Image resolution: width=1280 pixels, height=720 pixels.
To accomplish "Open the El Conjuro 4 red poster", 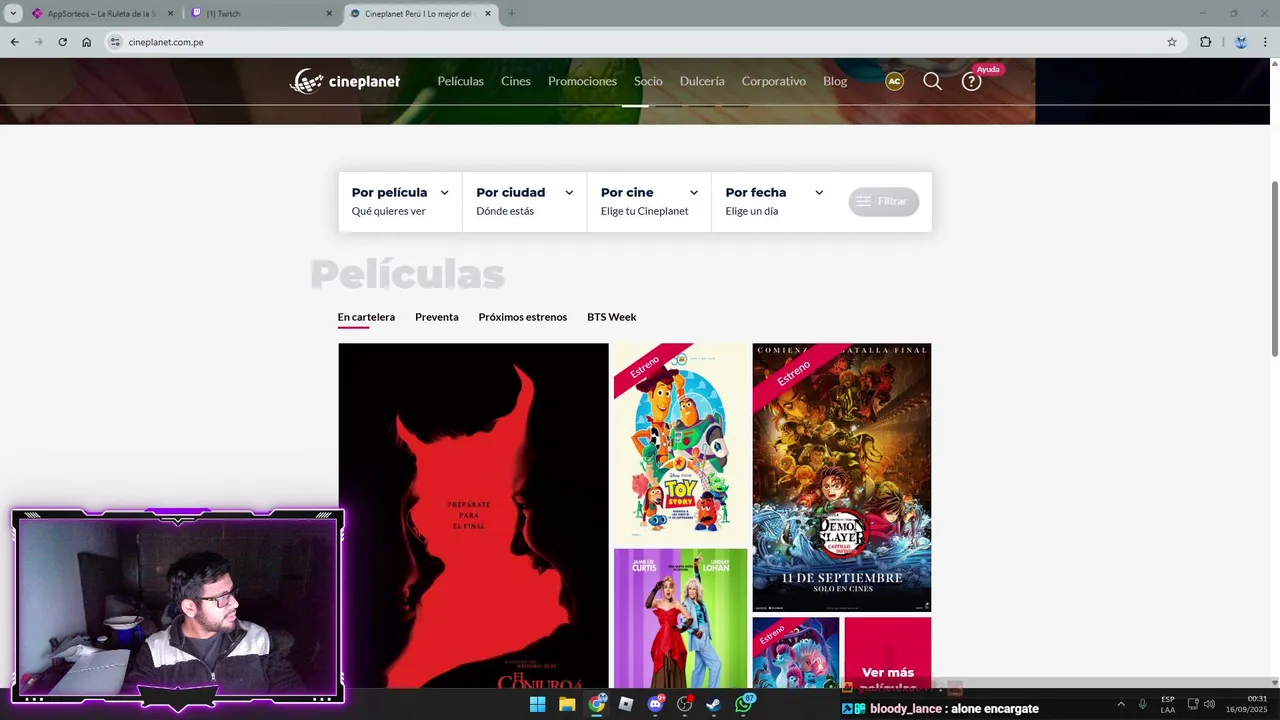I will coord(473,515).
